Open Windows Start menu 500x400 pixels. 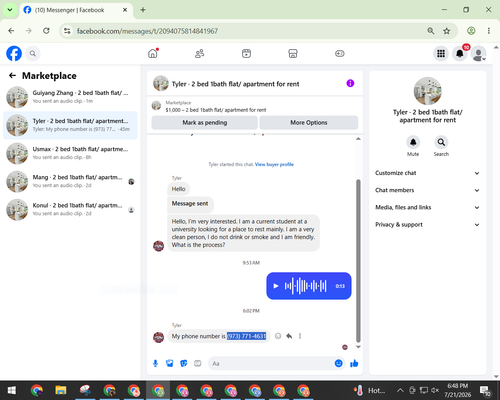coord(12,390)
